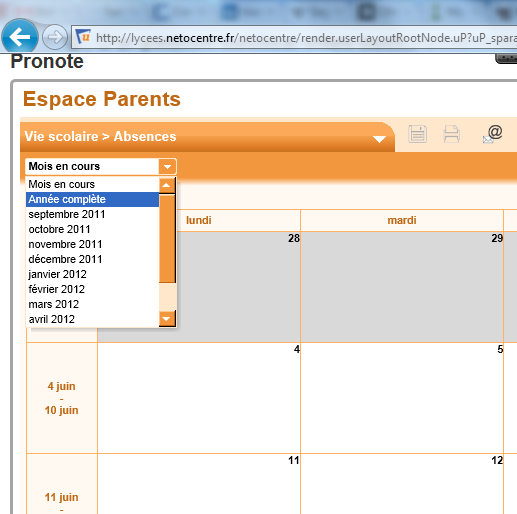Choose septembre 2011 from the list
This screenshot has width=517, height=514.
click(x=93, y=214)
